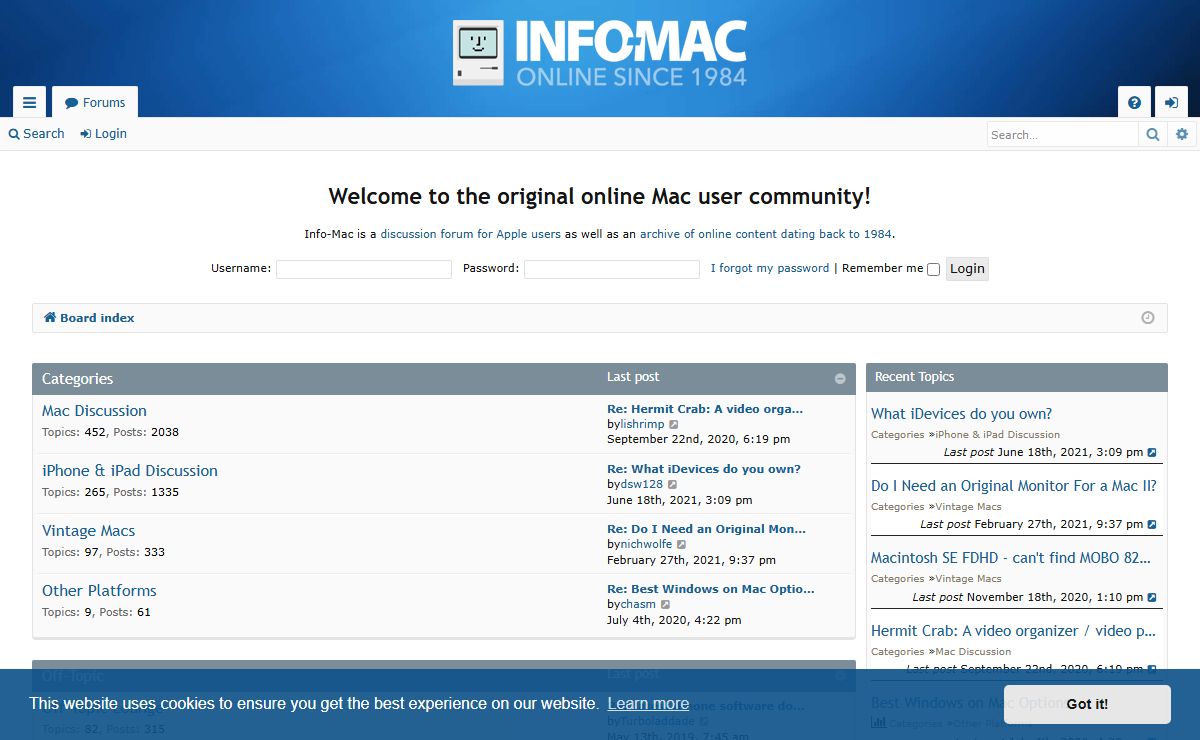View nichwolfe's user profile
Image resolution: width=1200 pixels, height=740 pixels.
click(646, 544)
